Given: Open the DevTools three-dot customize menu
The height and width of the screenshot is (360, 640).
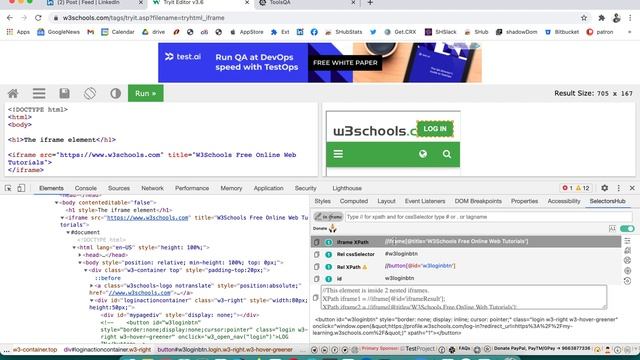Looking at the screenshot, I should pos(618,188).
